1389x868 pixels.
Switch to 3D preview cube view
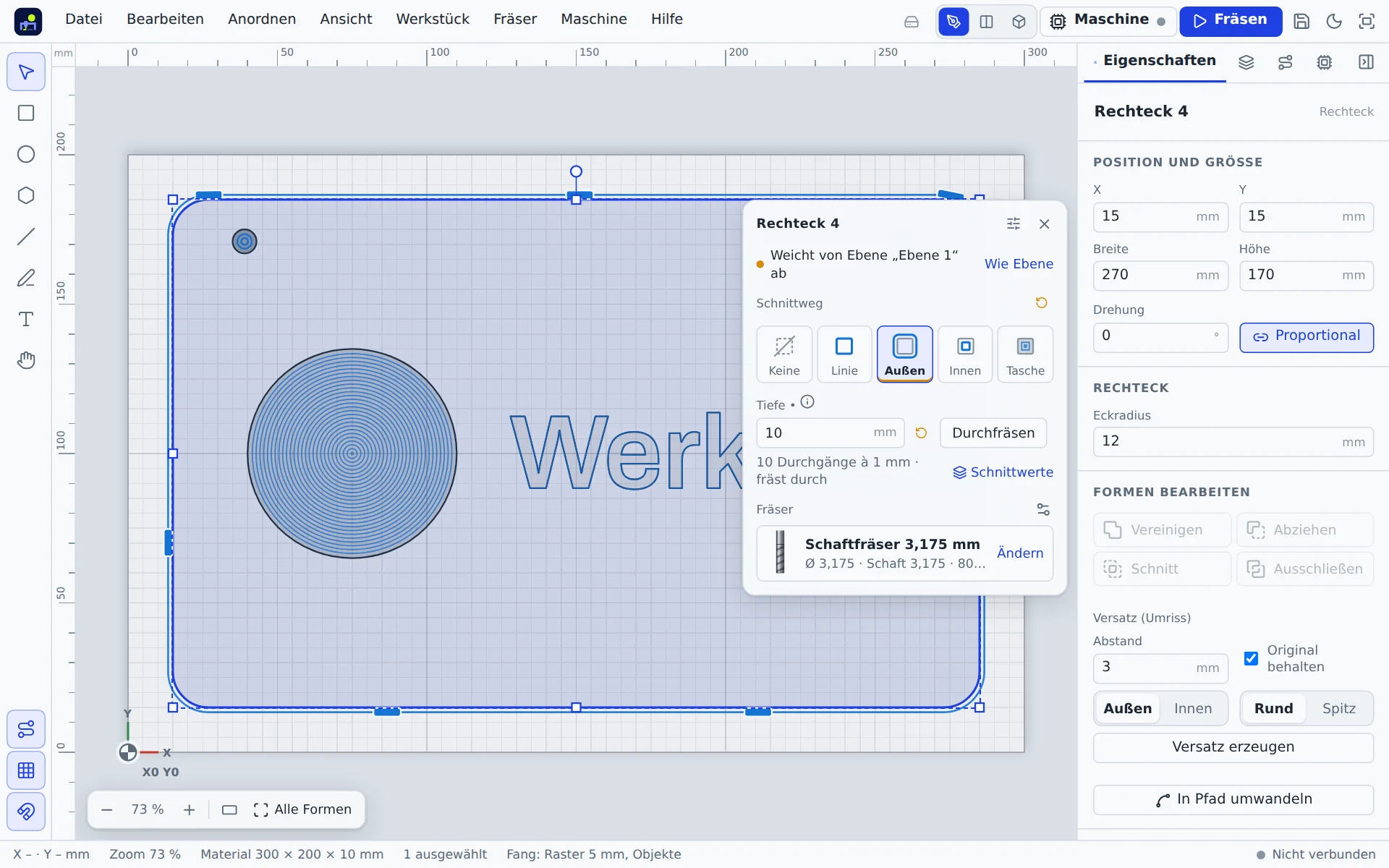pos(1019,21)
